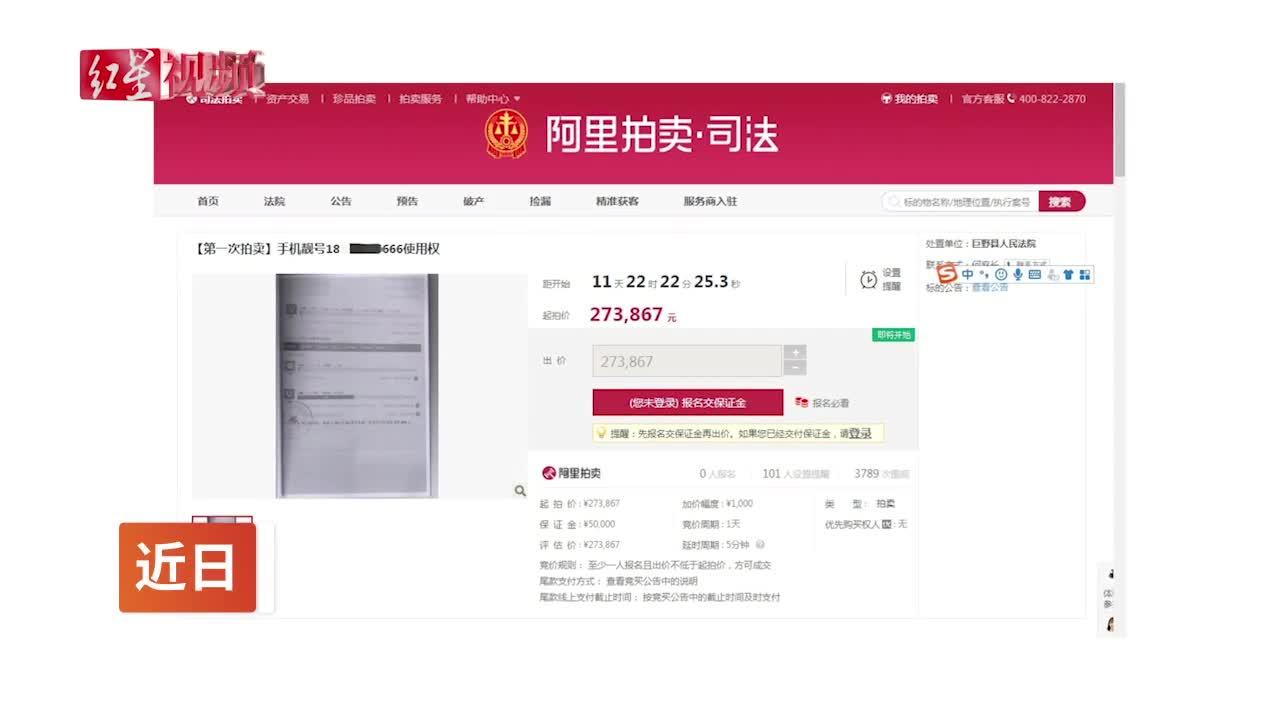This screenshot has height=720, width=1280.
Task: Click the Sogou S logo
Action: pyautogui.click(x=944, y=274)
